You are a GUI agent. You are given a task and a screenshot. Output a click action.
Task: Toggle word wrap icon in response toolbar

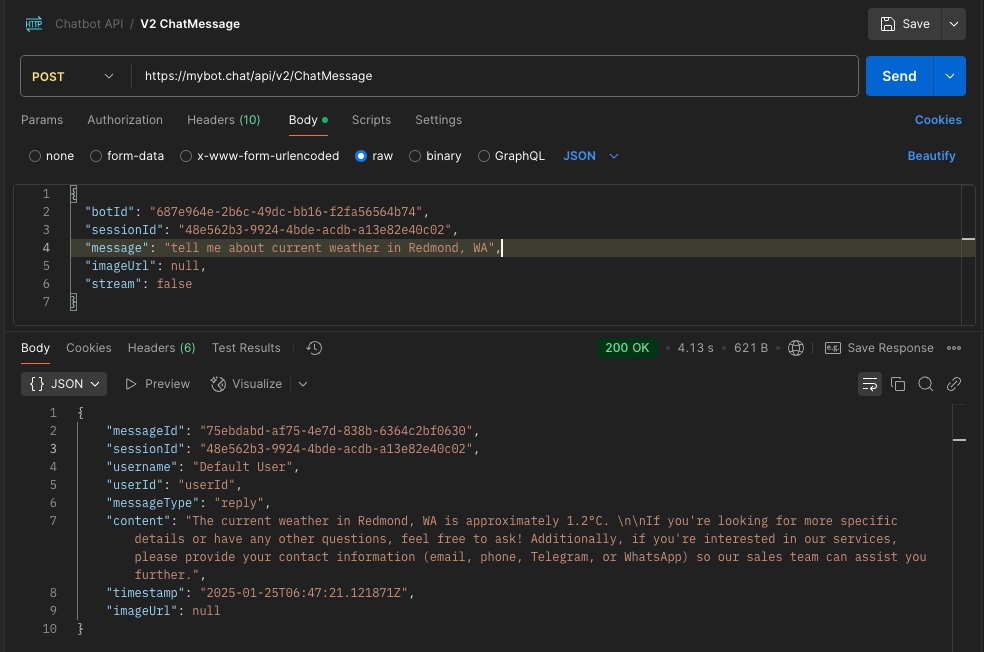click(x=869, y=384)
